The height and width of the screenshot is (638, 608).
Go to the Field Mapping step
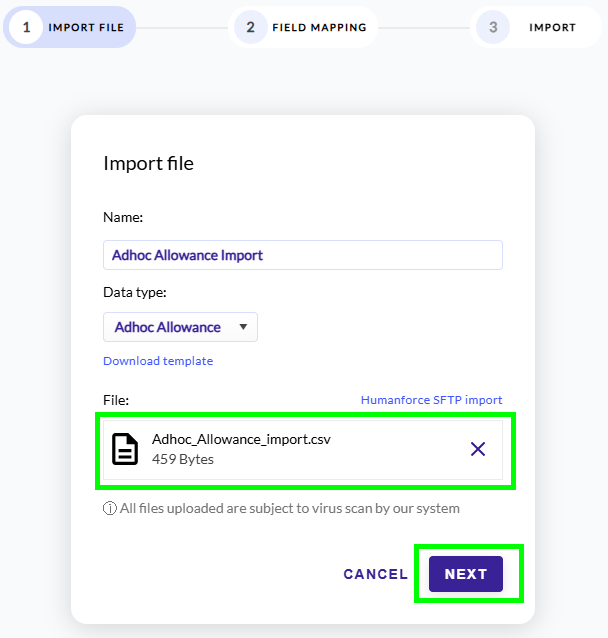click(319, 27)
